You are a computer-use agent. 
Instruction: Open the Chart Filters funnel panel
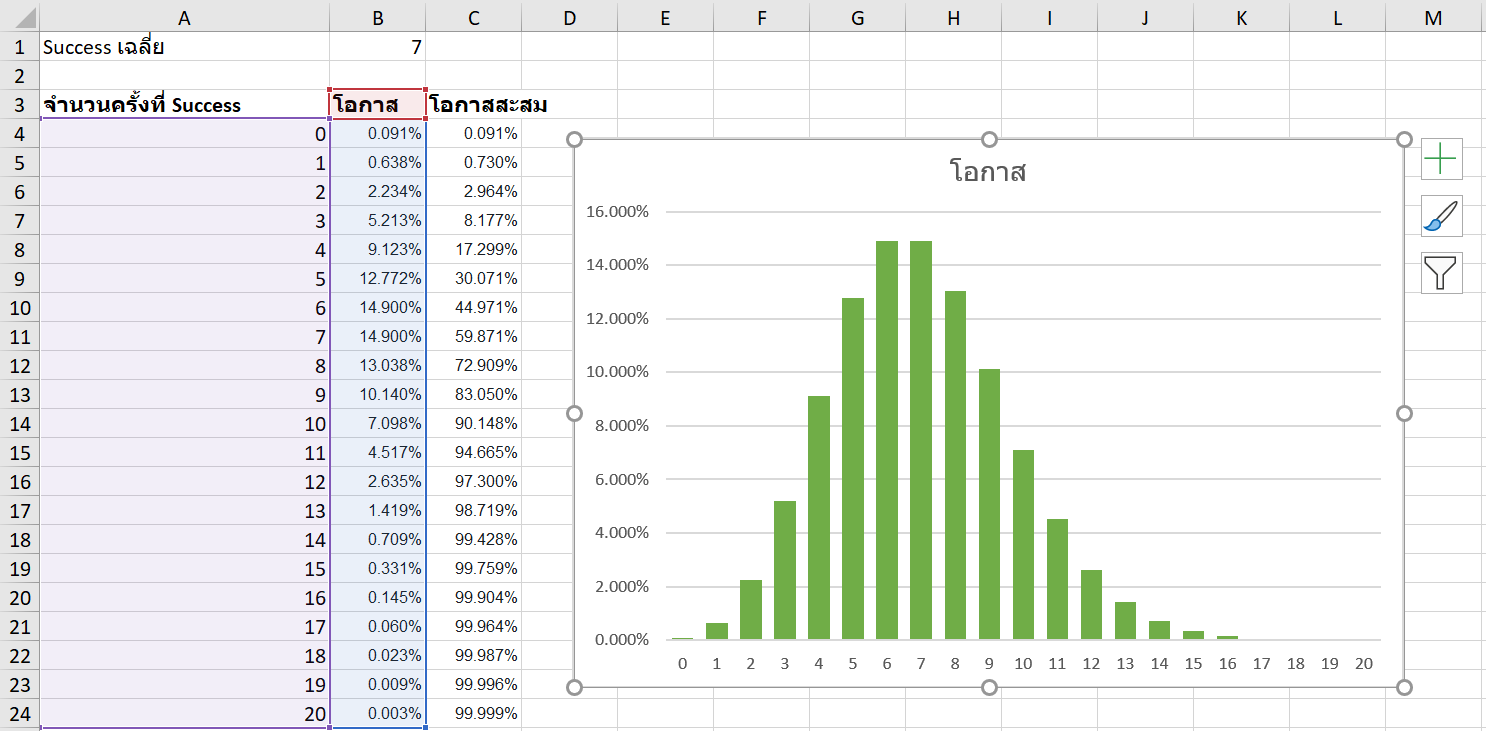pyautogui.click(x=1441, y=271)
